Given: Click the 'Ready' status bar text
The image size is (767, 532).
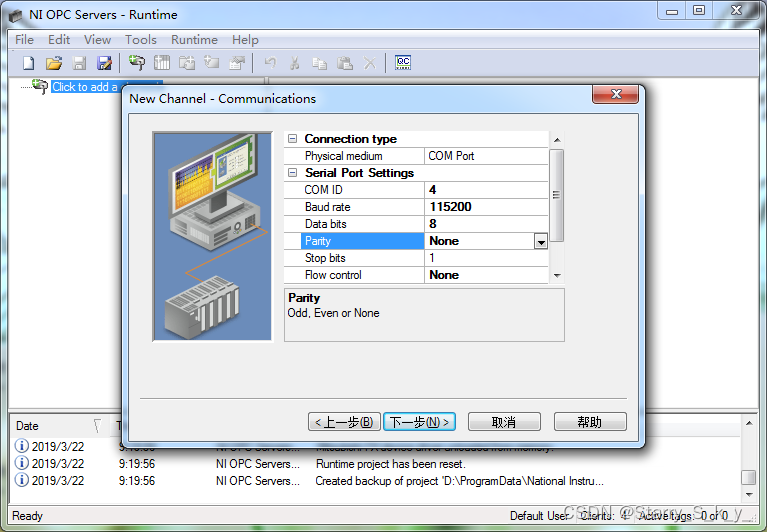Looking at the screenshot, I should click(x=27, y=516).
